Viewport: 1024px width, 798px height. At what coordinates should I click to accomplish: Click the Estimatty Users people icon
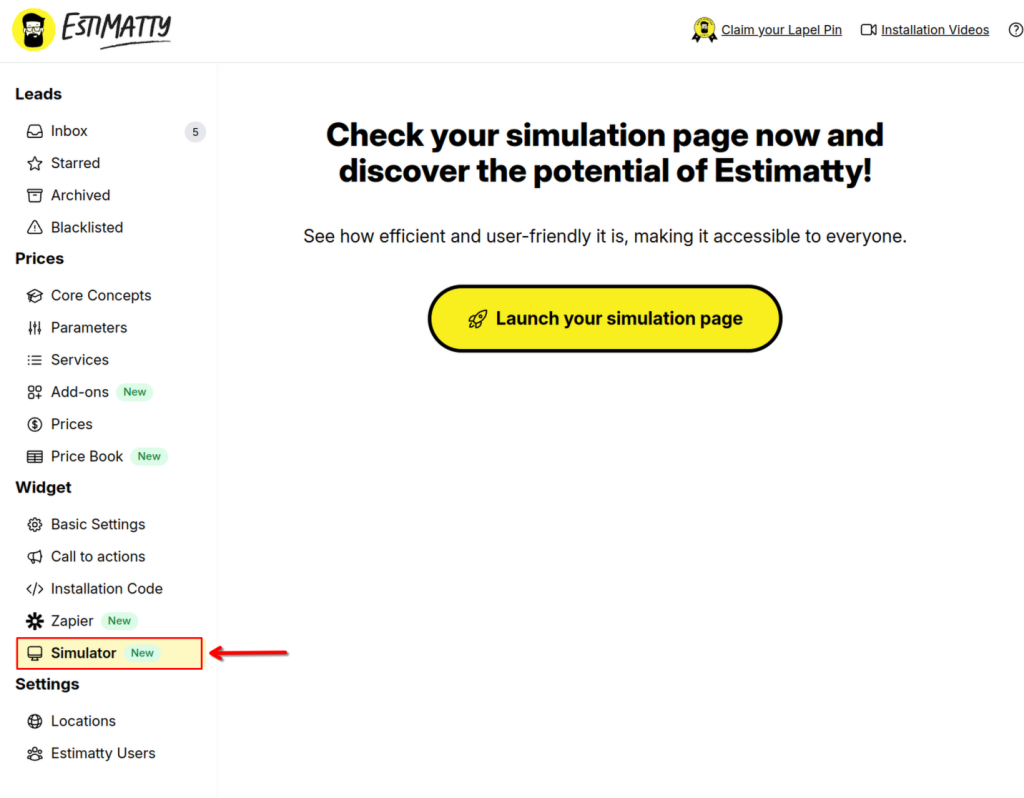click(x=35, y=754)
